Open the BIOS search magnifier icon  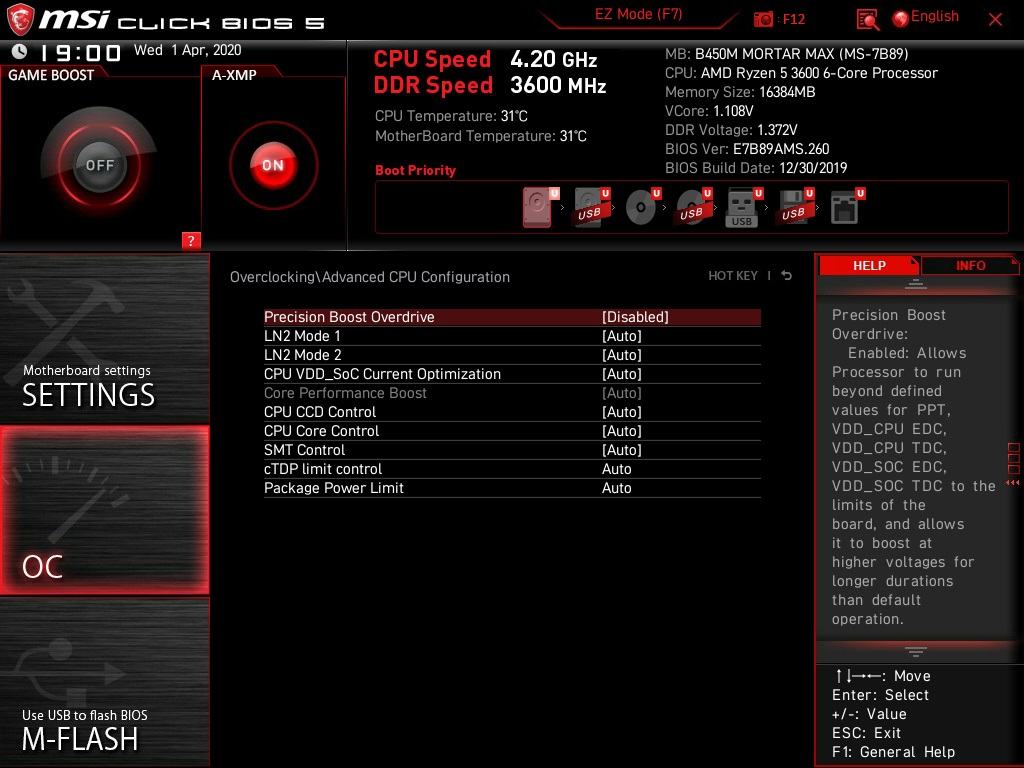[867, 20]
